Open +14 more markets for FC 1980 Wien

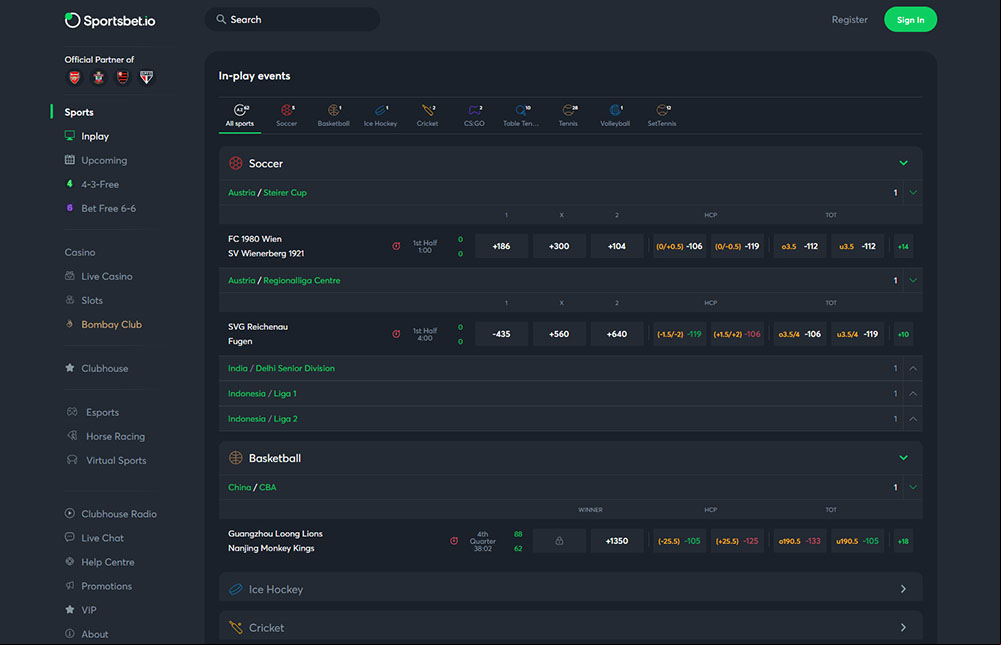[903, 247]
